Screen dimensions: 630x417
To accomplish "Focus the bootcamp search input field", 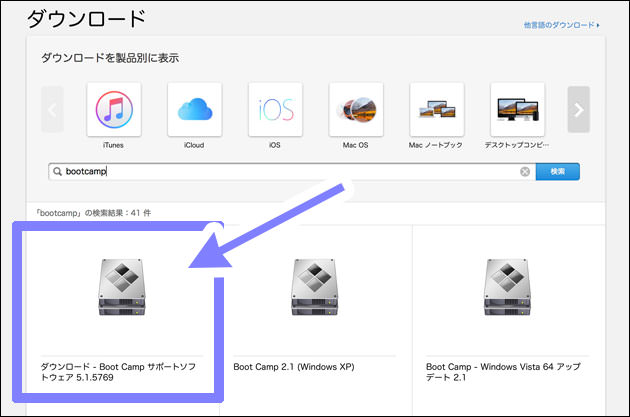I will tap(292, 172).
